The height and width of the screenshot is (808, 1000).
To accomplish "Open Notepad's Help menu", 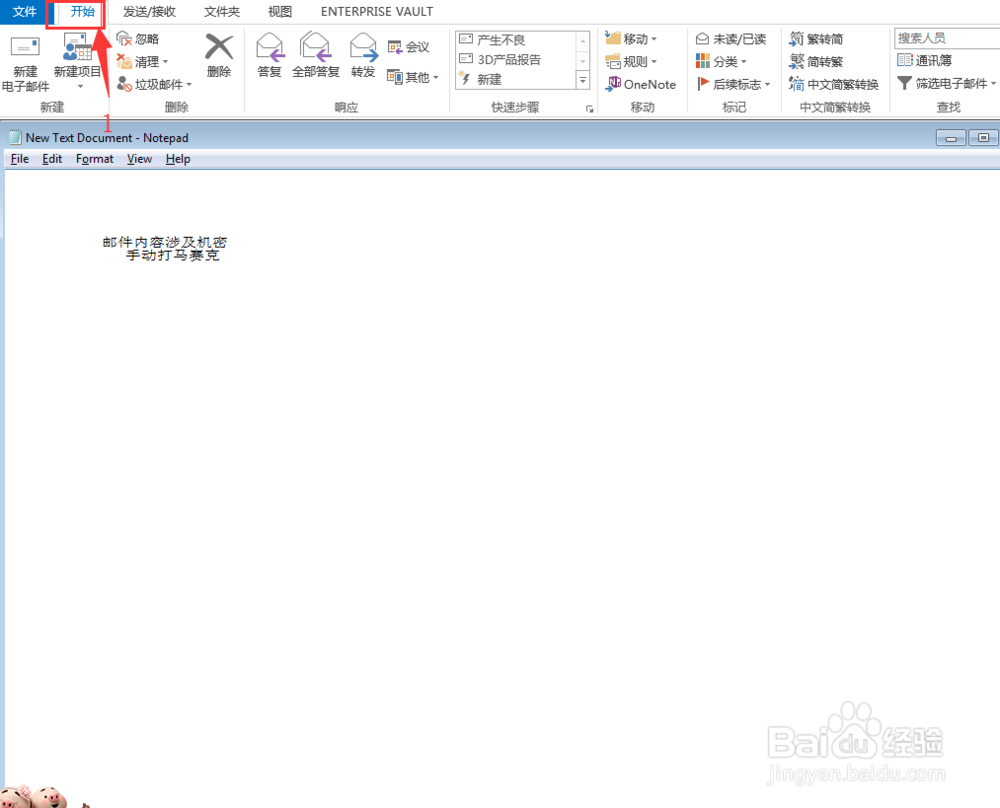I will click(178, 159).
